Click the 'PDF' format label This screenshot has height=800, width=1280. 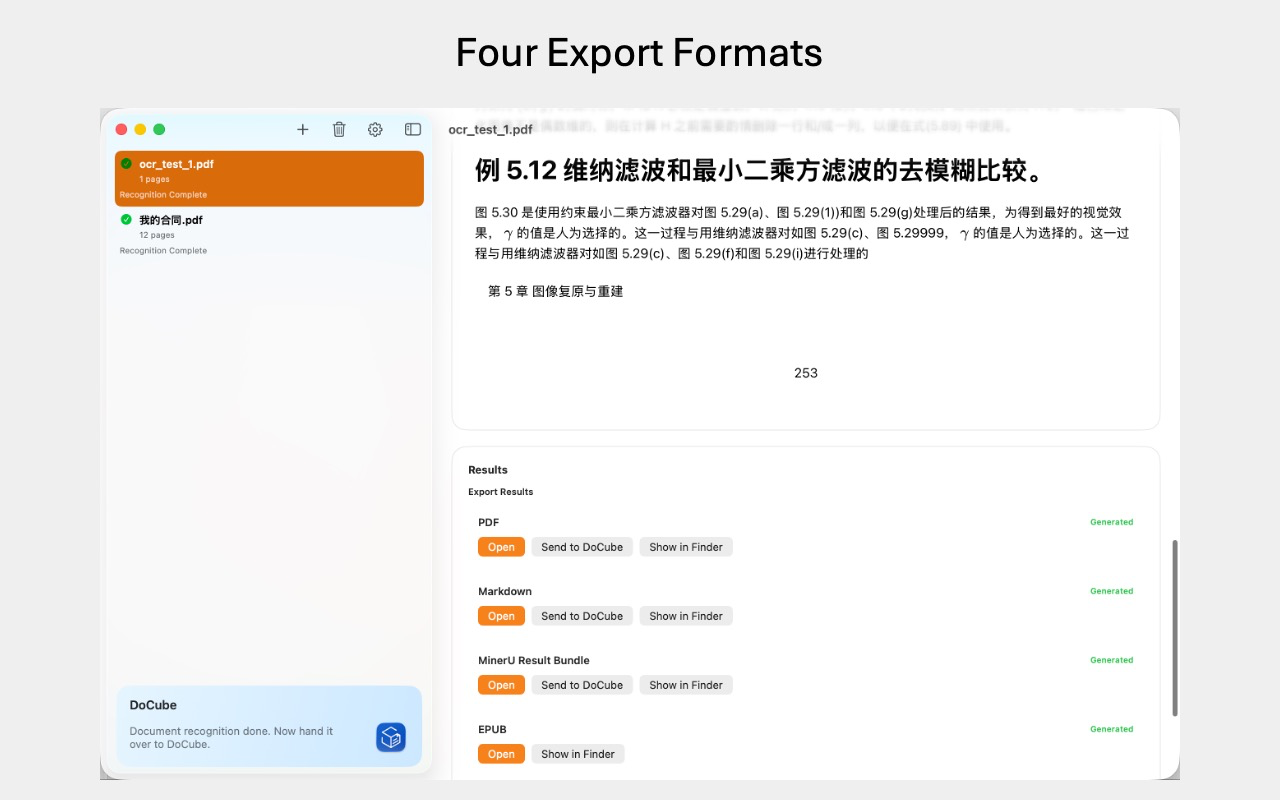point(488,522)
